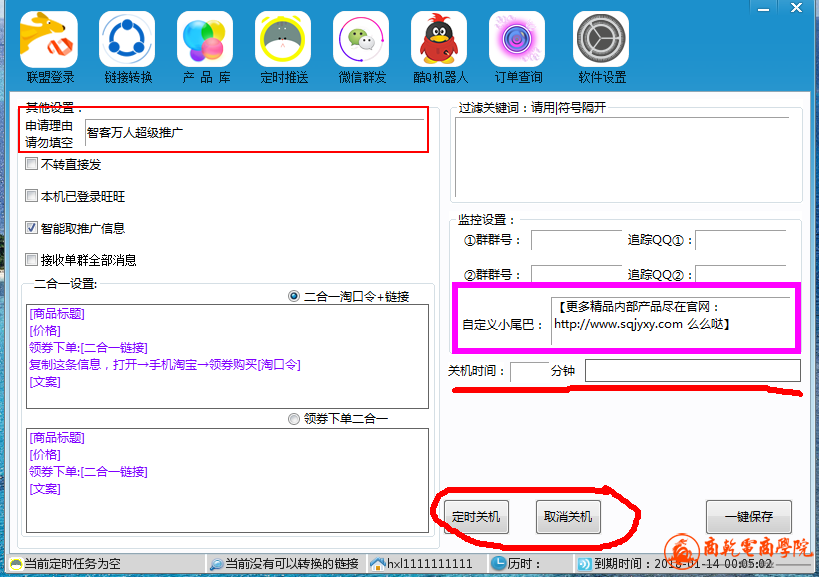Minimize the window
The height and width of the screenshot is (577, 819).
pos(763,8)
